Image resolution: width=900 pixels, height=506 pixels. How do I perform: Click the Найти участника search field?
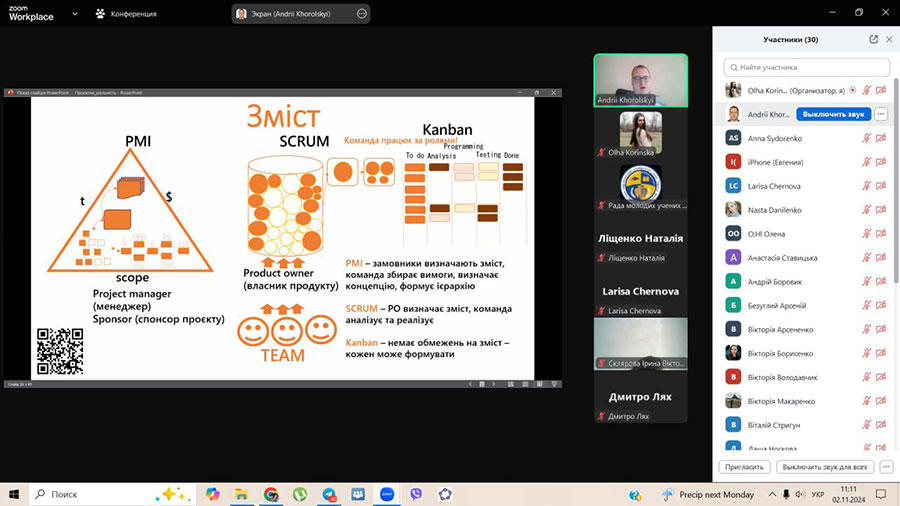pyautogui.click(x=806, y=67)
